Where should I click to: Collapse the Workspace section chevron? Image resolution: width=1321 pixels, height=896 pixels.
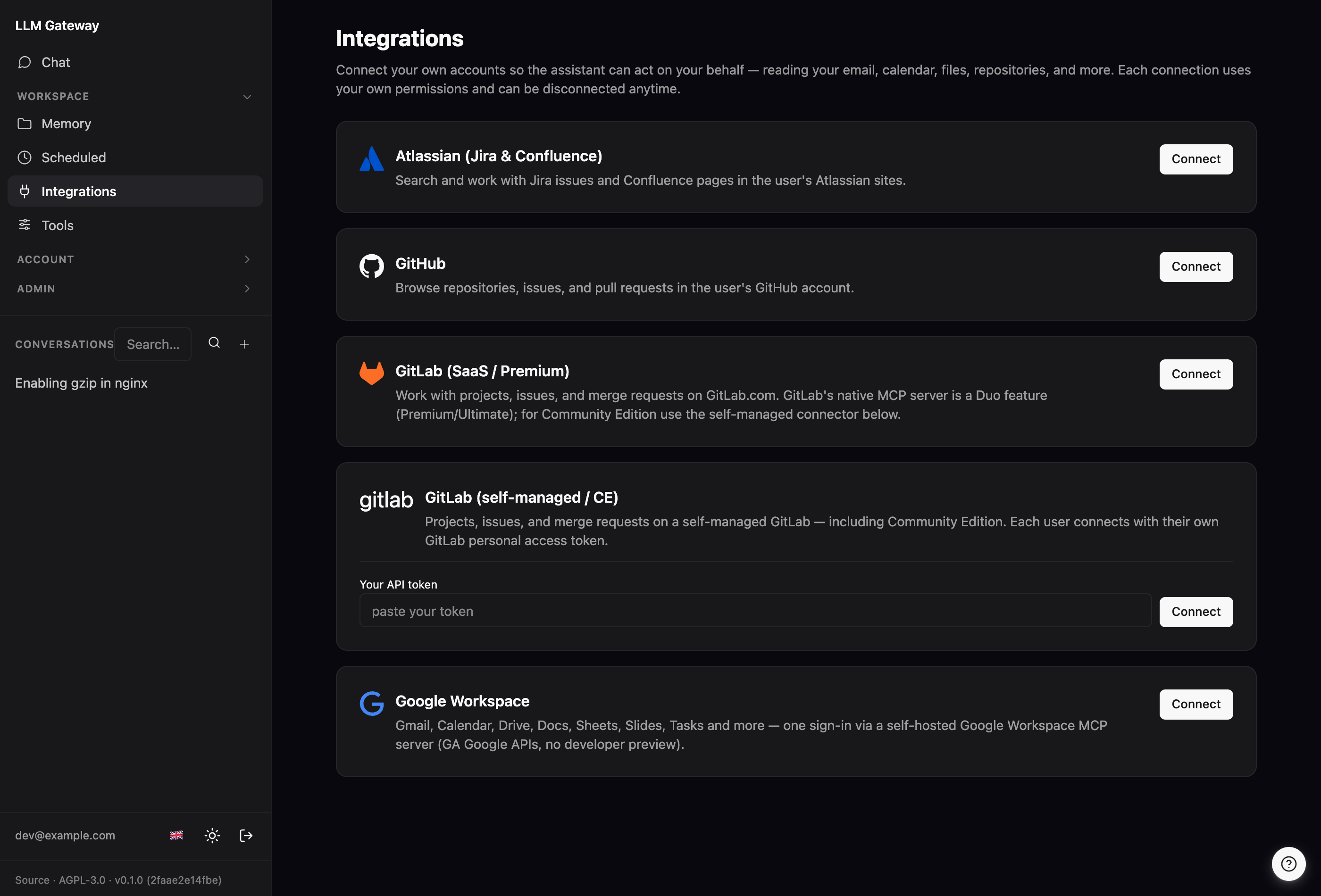coord(247,97)
